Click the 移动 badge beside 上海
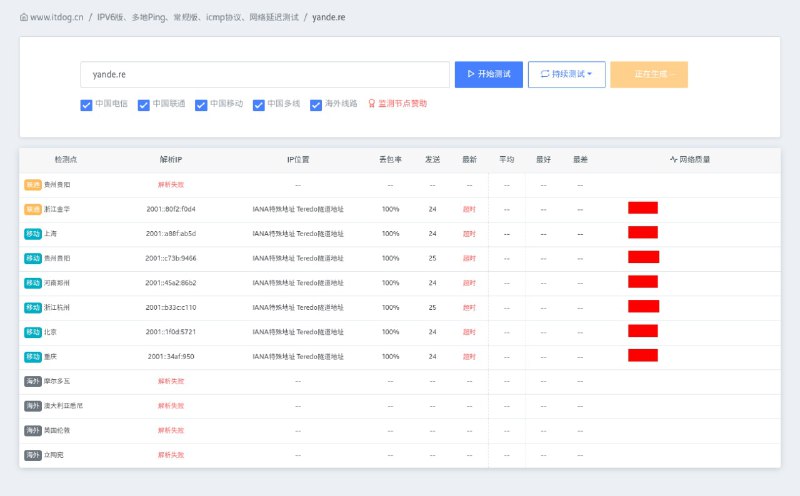The height and width of the screenshot is (496, 800). click(33, 233)
